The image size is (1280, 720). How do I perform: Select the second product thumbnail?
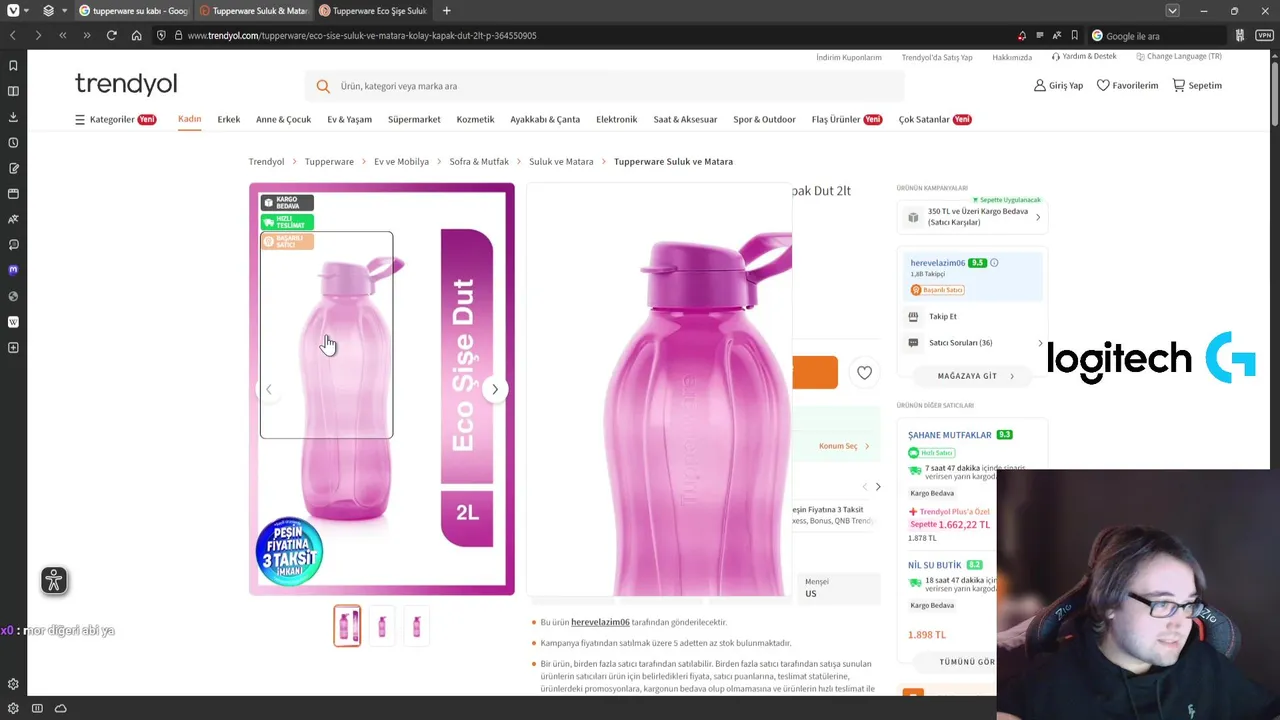pos(382,626)
